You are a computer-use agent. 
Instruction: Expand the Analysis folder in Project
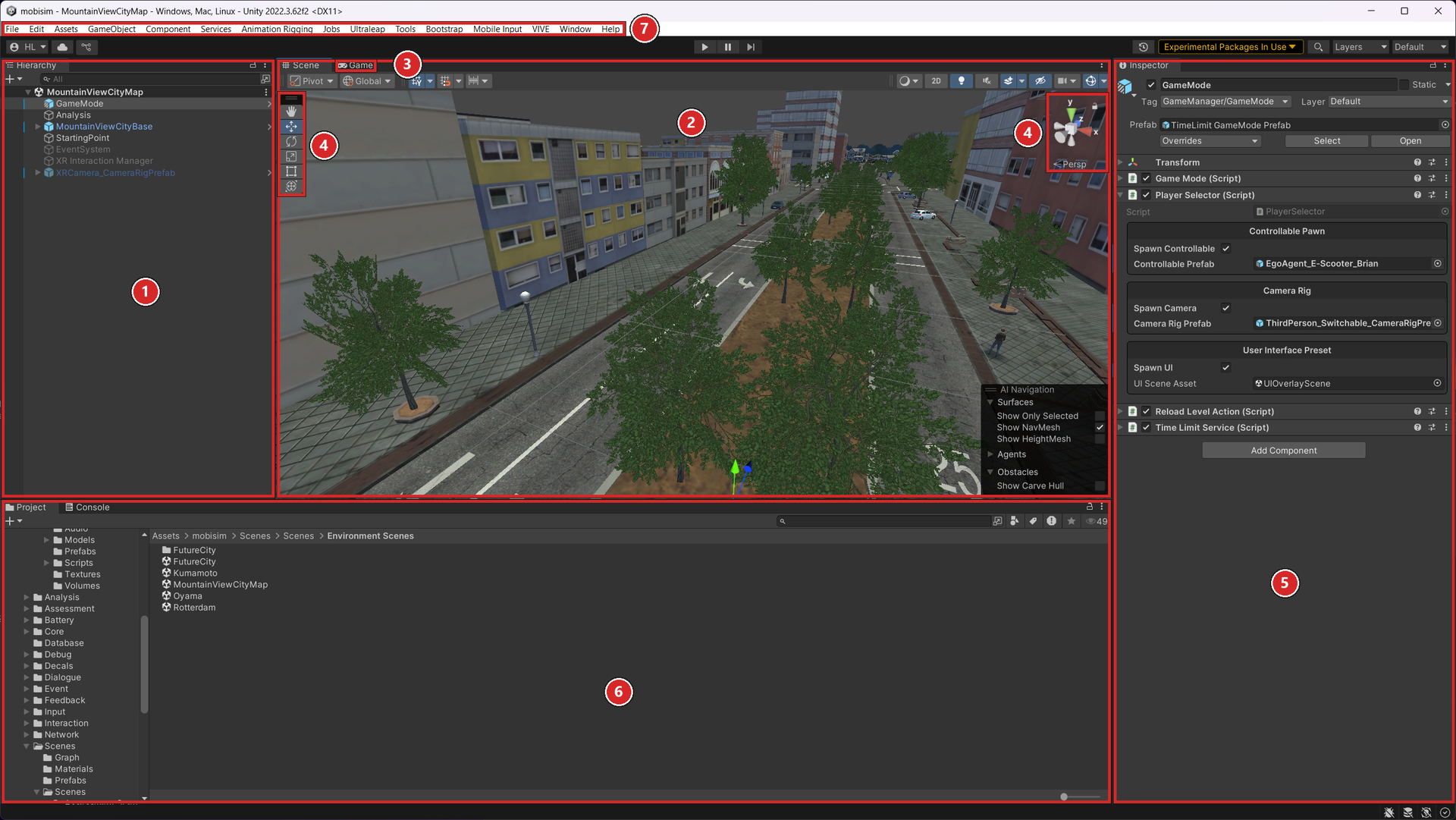27,598
